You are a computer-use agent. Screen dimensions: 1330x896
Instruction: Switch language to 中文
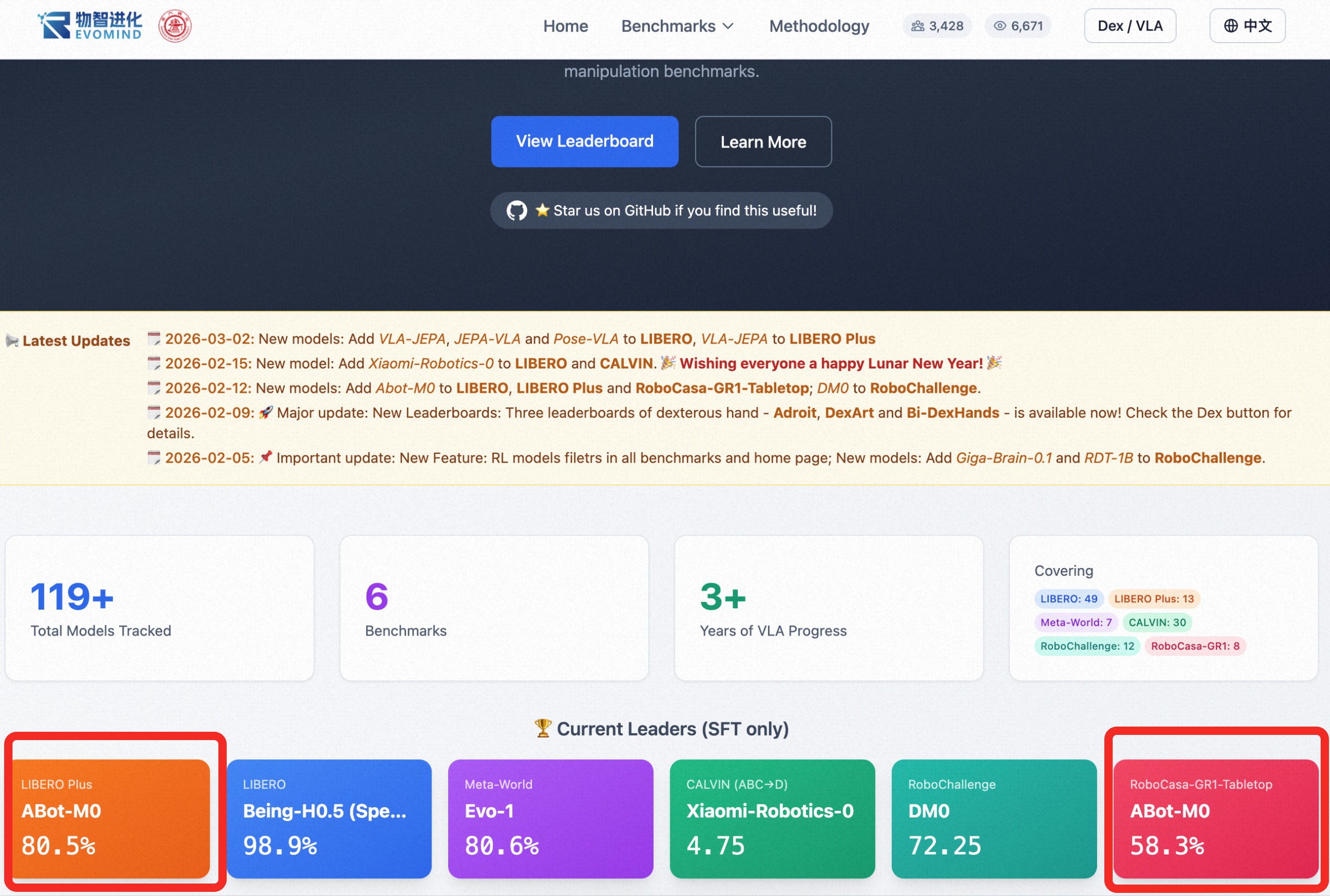point(1247,25)
